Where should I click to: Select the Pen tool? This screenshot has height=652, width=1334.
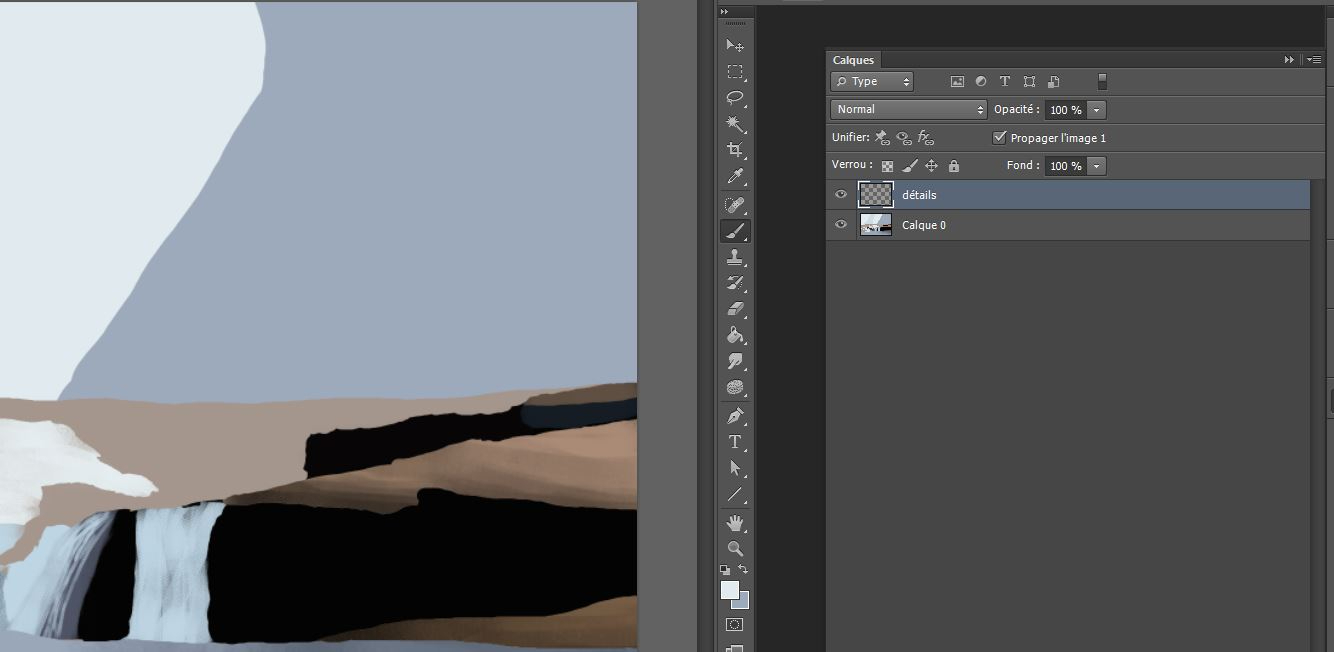point(734,415)
